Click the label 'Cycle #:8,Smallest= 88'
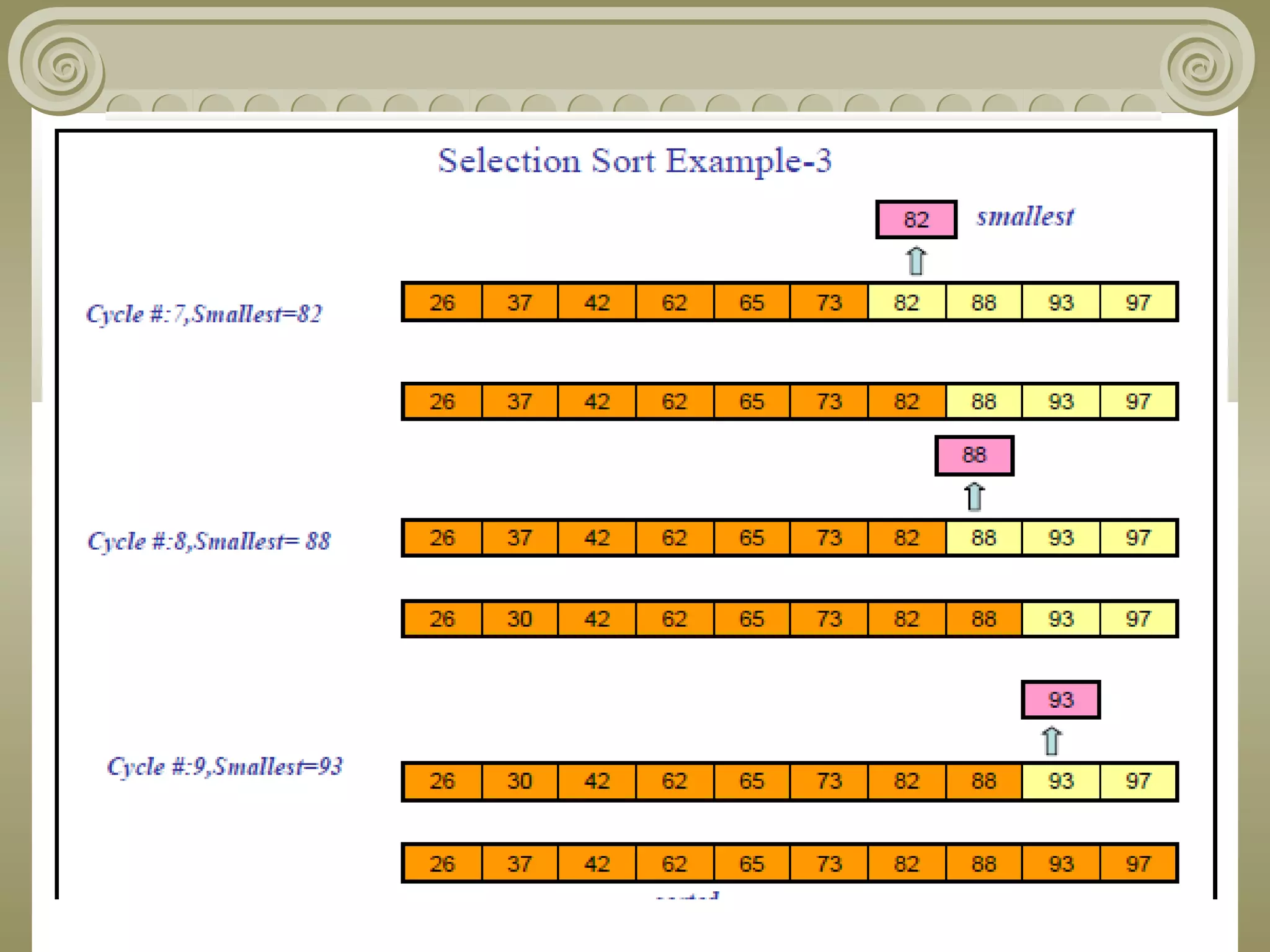The image size is (1270, 952). (x=209, y=542)
